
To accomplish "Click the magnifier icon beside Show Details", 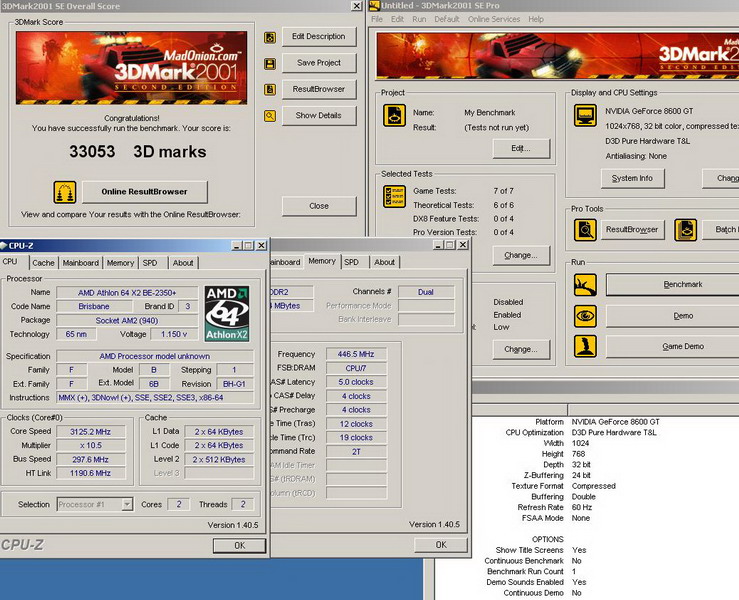I will pyautogui.click(x=270, y=115).
